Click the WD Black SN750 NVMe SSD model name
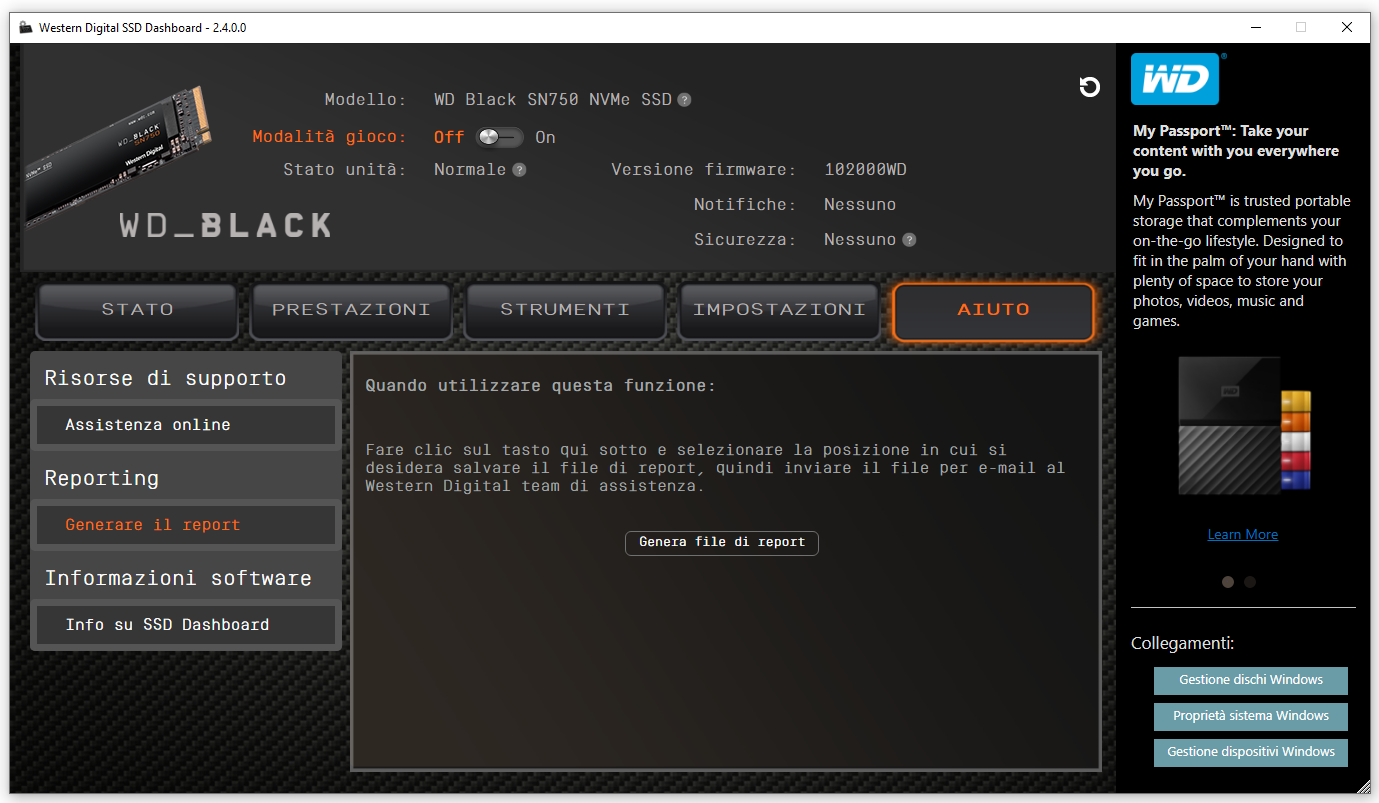The height and width of the screenshot is (803, 1379). point(553,100)
